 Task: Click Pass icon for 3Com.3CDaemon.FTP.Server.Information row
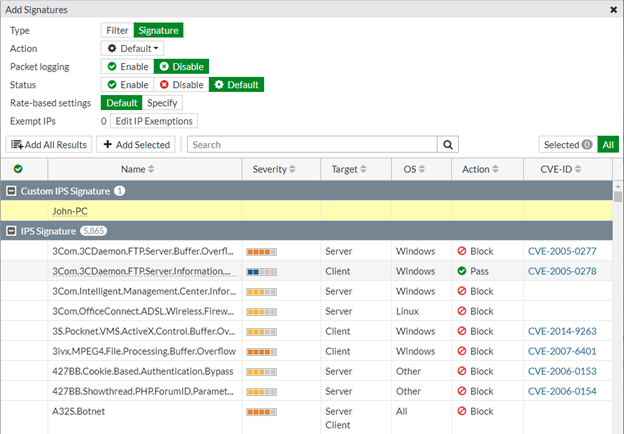pyautogui.click(x=462, y=271)
